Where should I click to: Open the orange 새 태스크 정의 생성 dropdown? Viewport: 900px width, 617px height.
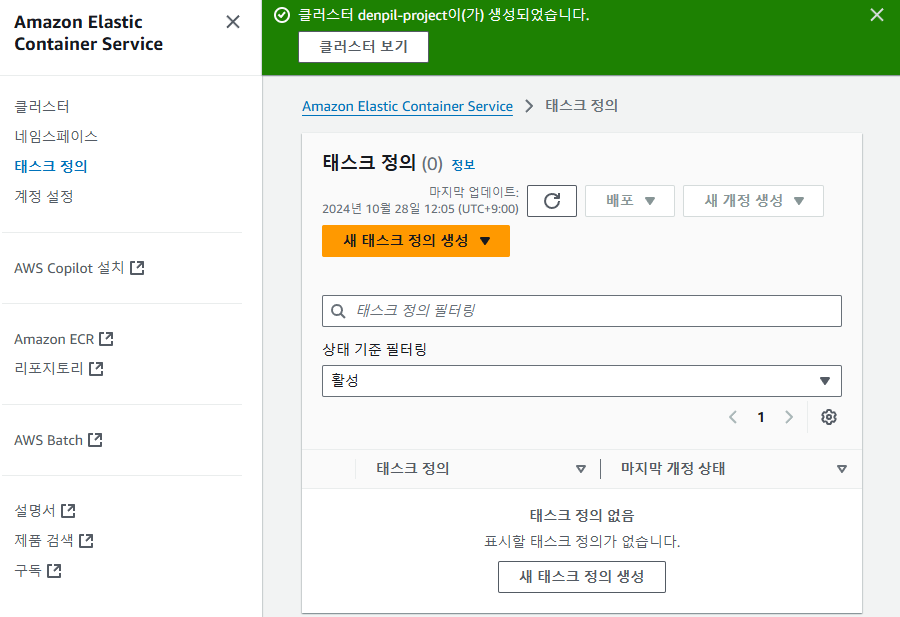pyautogui.click(x=416, y=240)
